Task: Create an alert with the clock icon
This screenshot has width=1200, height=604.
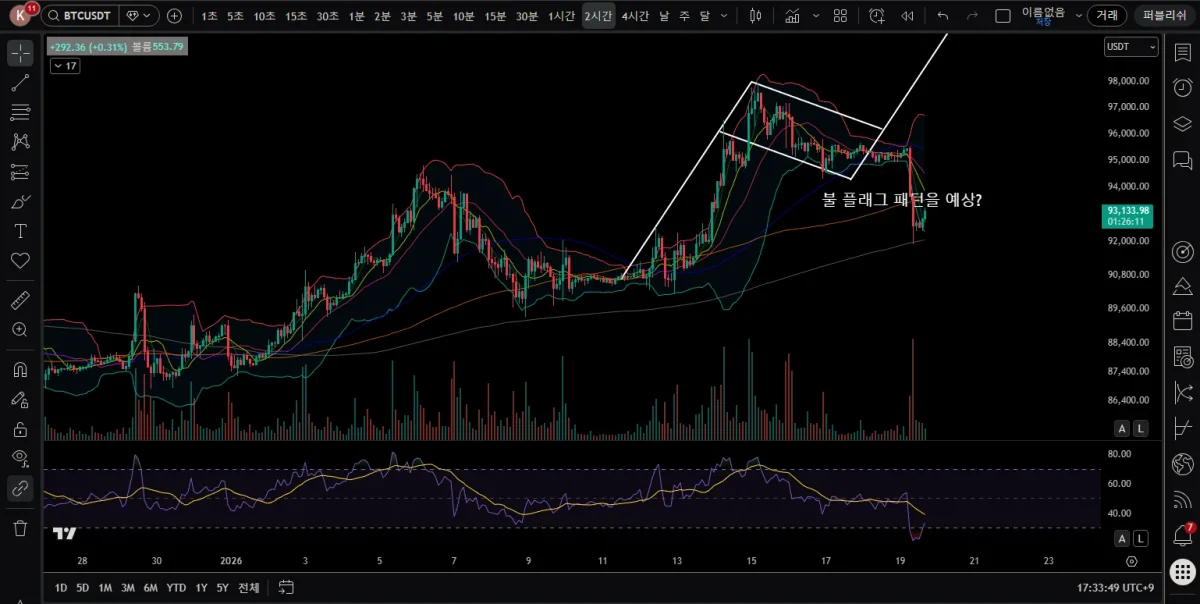Action: point(877,15)
